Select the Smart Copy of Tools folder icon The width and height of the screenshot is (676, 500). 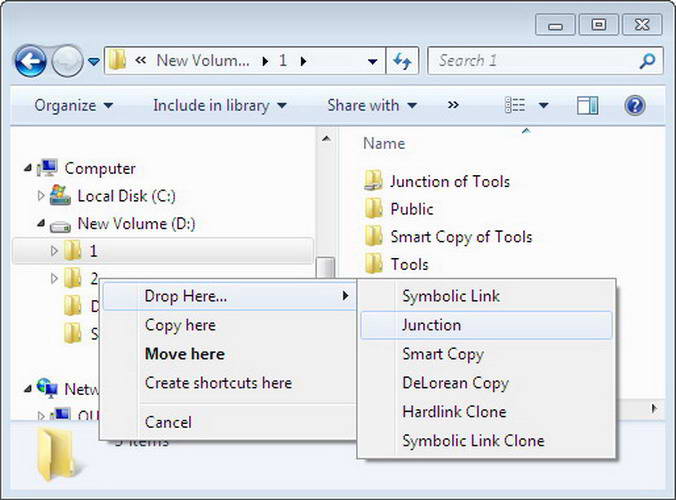[374, 237]
